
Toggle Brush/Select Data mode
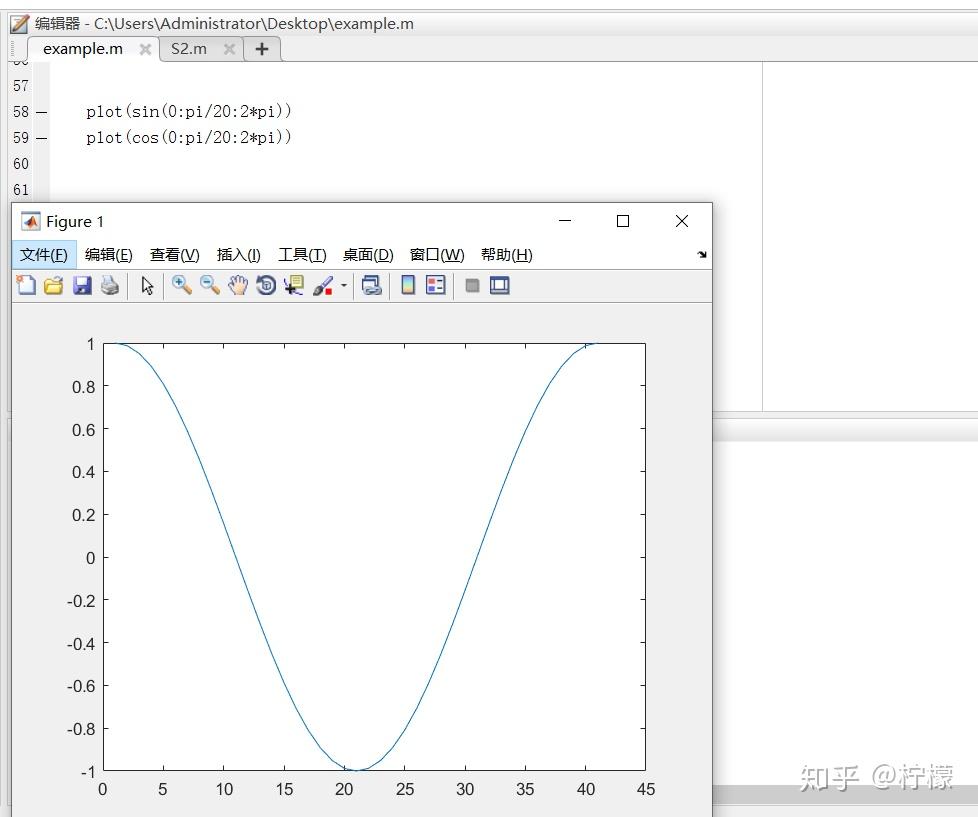point(322,285)
